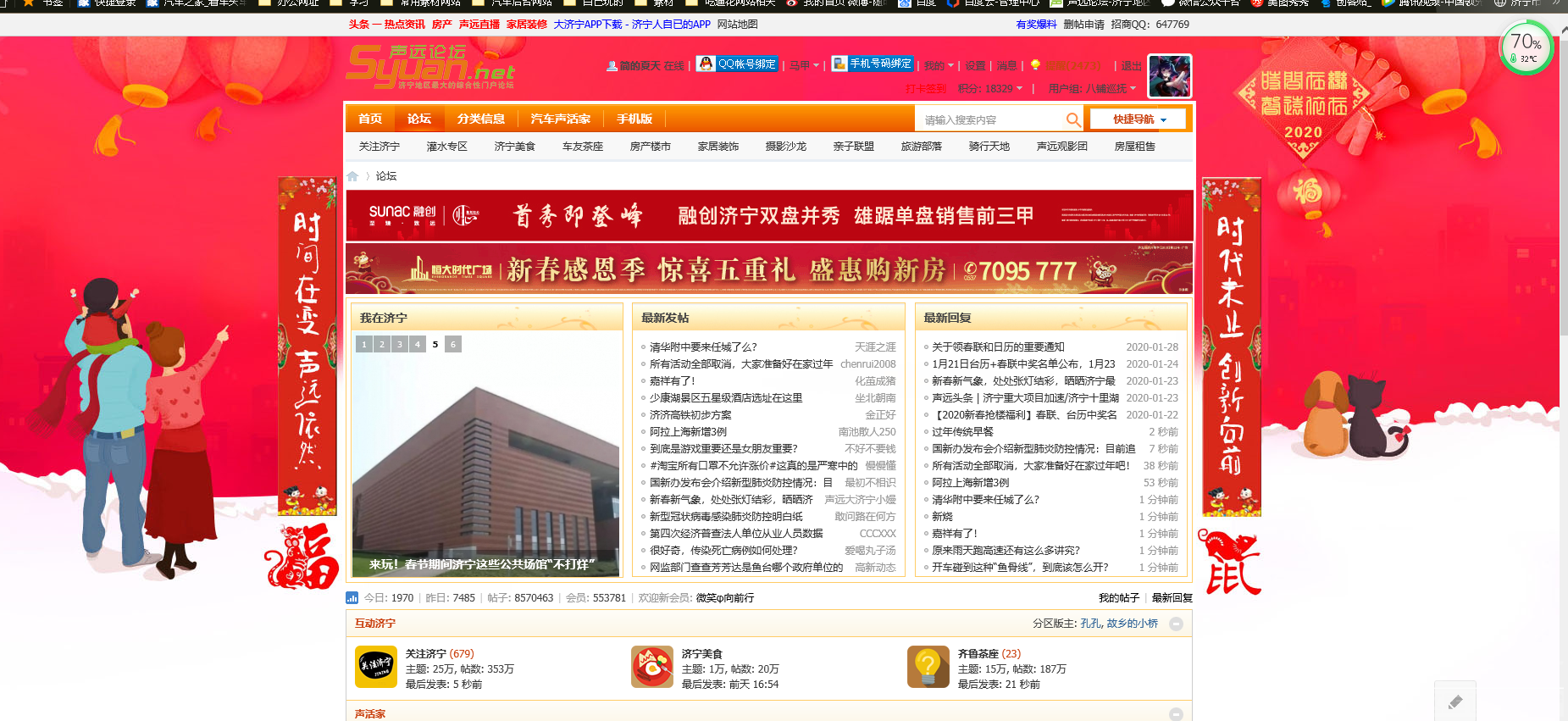Collapse the 声活家 section
1568x721 pixels.
pos(1176,714)
